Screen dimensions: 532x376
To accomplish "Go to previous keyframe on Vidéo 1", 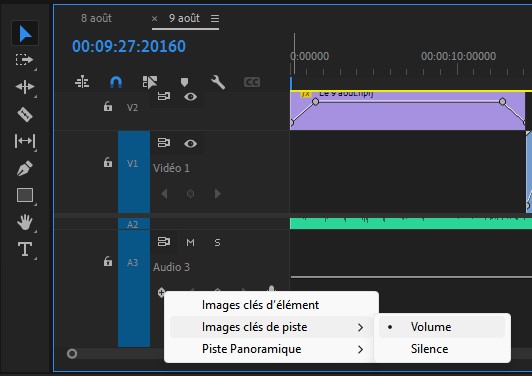I will (164, 194).
